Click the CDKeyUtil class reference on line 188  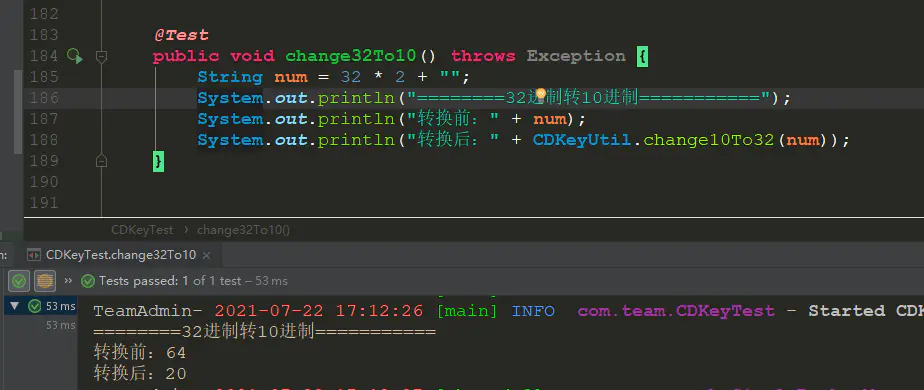coord(582,140)
